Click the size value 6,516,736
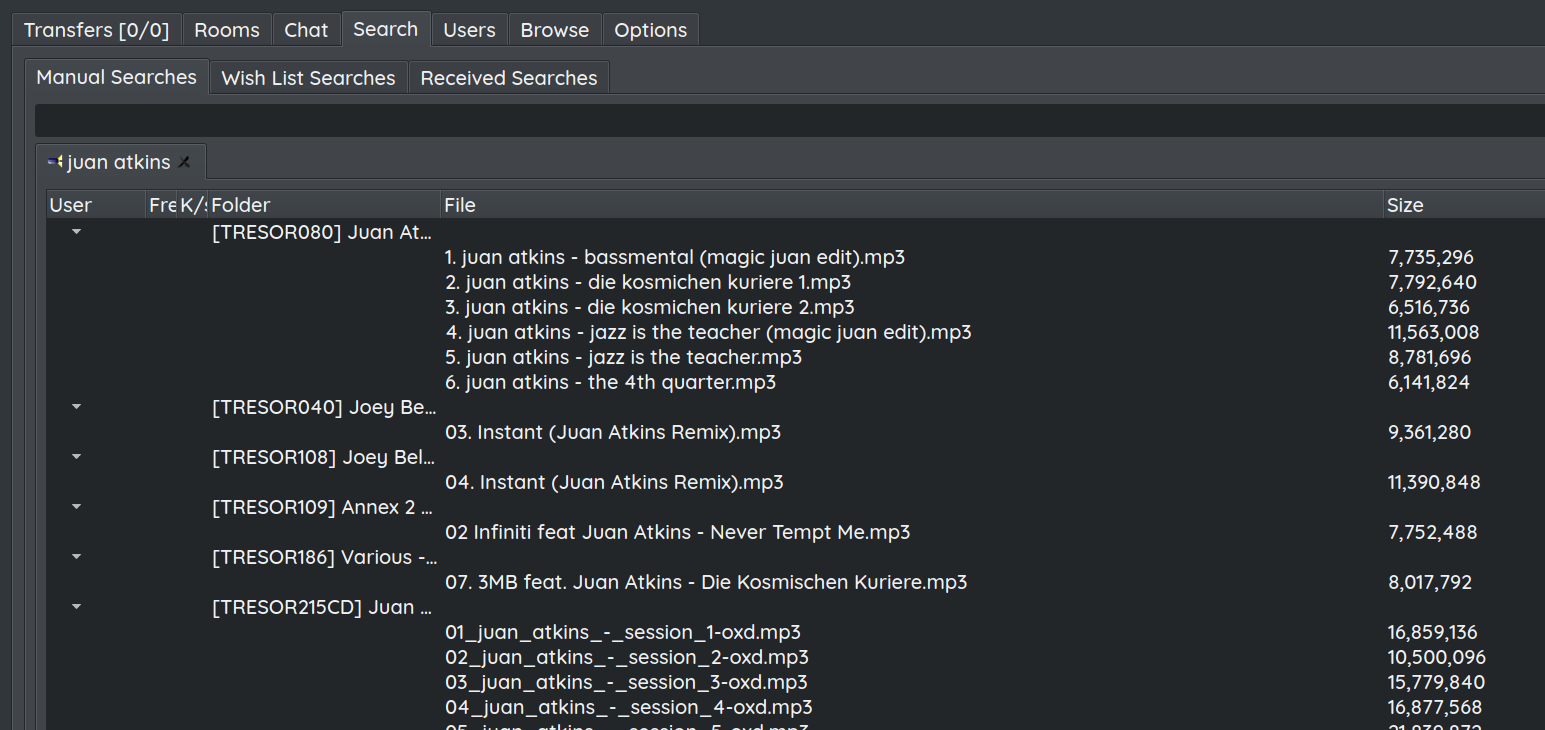1545x730 pixels. pyautogui.click(x=1429, y=307)
